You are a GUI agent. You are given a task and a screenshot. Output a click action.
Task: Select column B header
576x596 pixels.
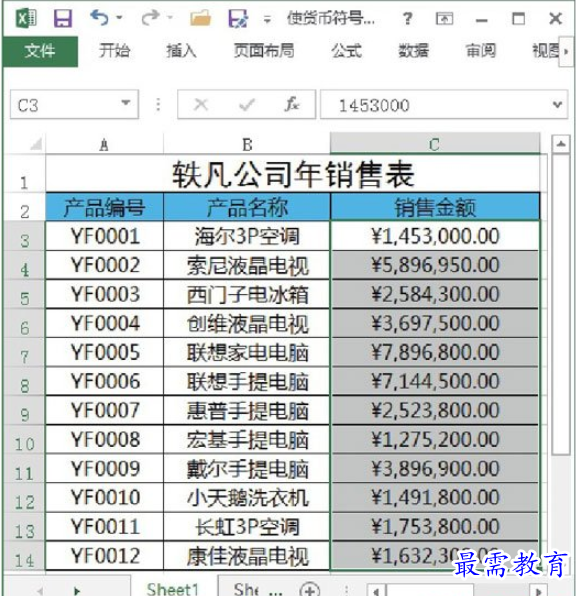coord(247,144)
